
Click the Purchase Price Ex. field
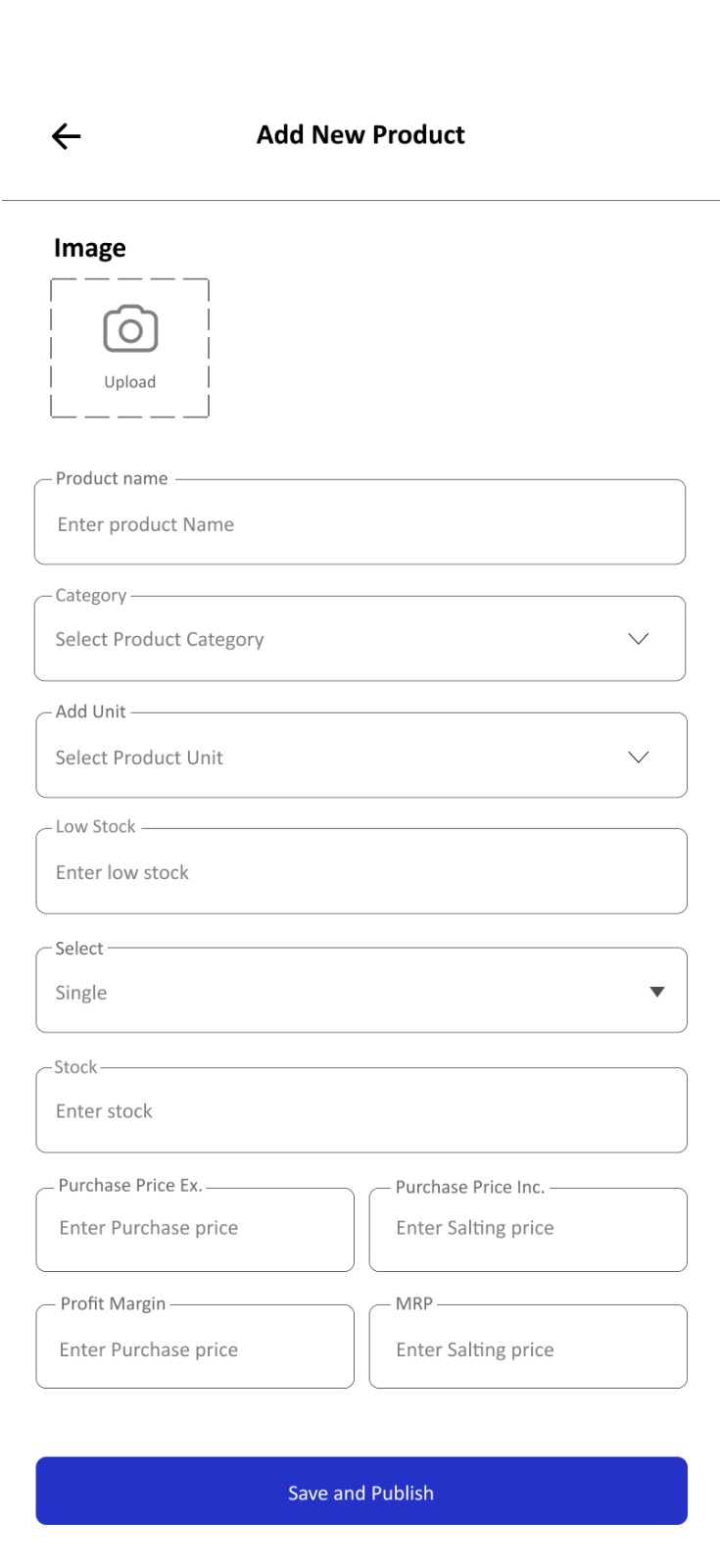click(195, 1230)
